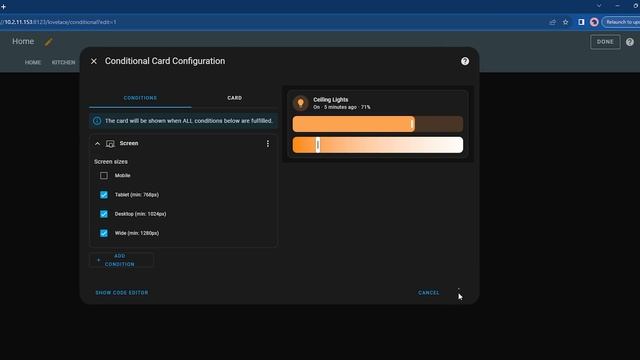Click Relaunch to update button

point(622,22)
